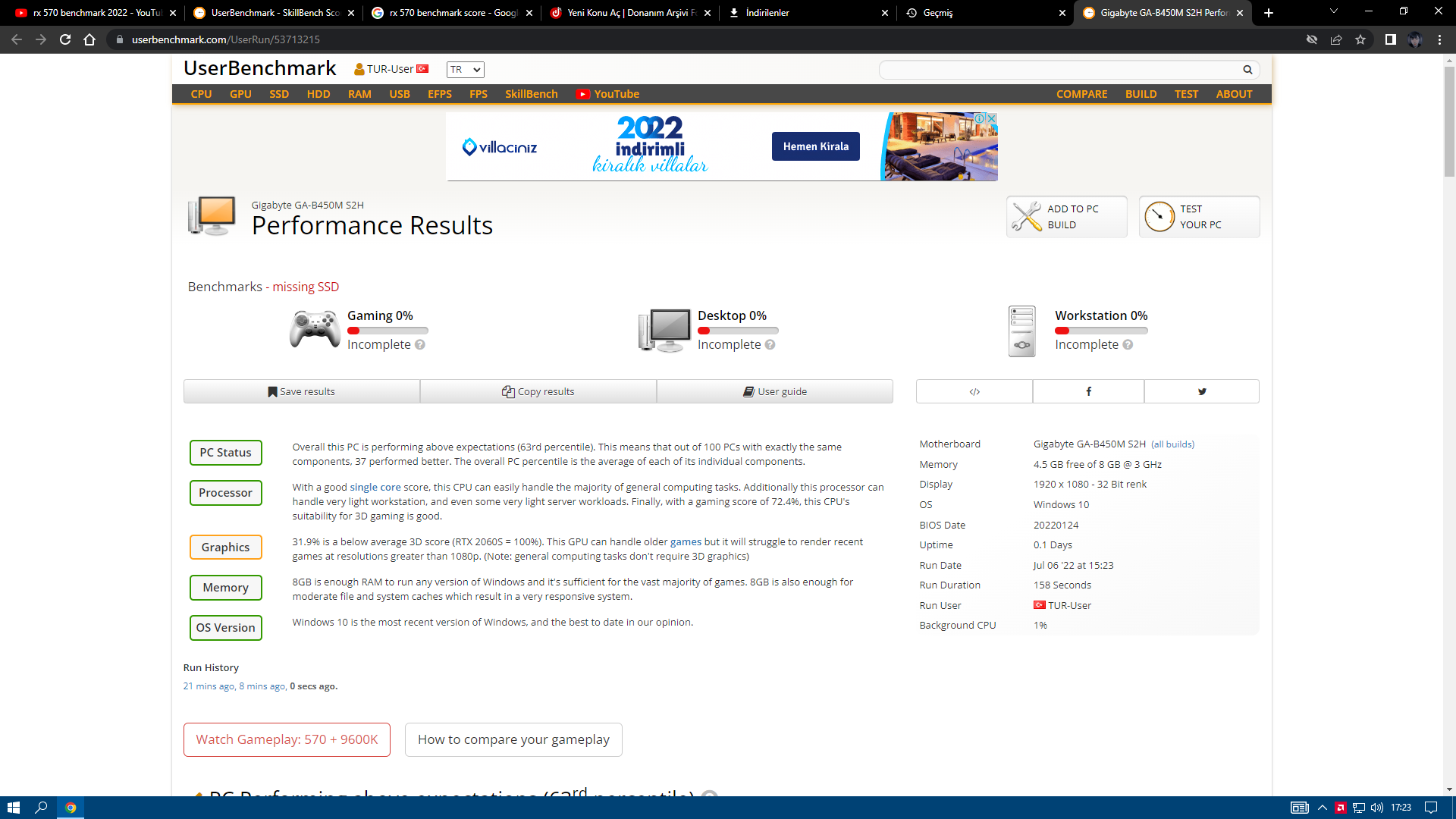
Task: Open the COMPARE menu item
Action: tap(1081, 94)
